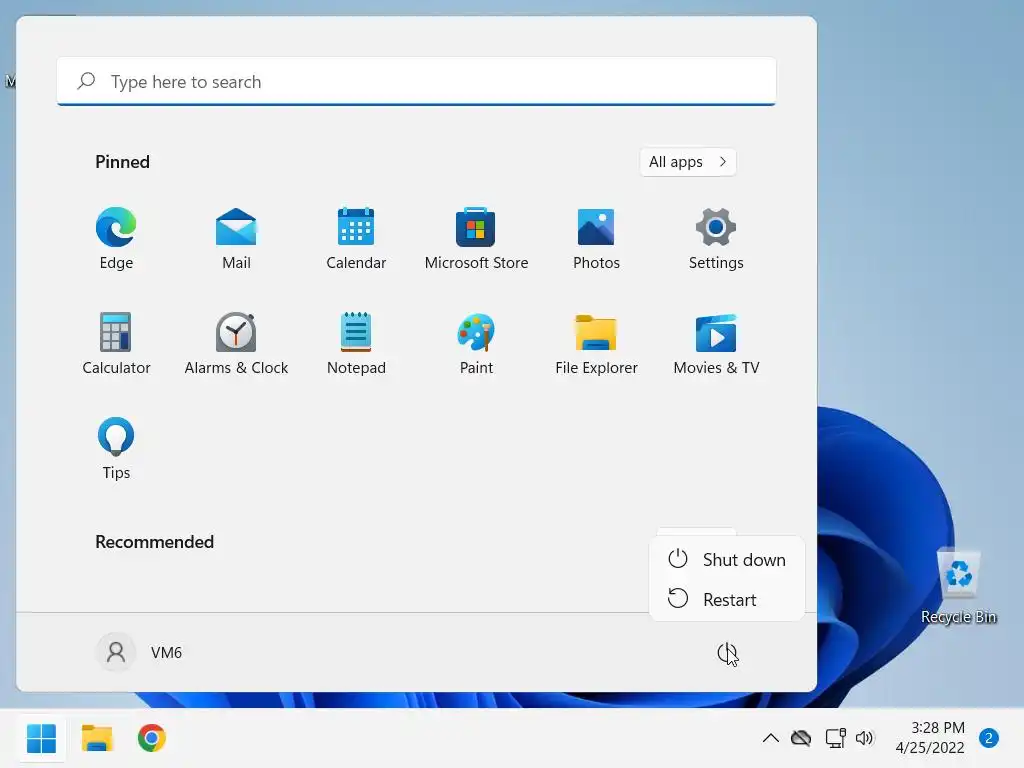Click the search magnifier icon
This screenshot has height=768, width=1024.
[x=86, y=81]
